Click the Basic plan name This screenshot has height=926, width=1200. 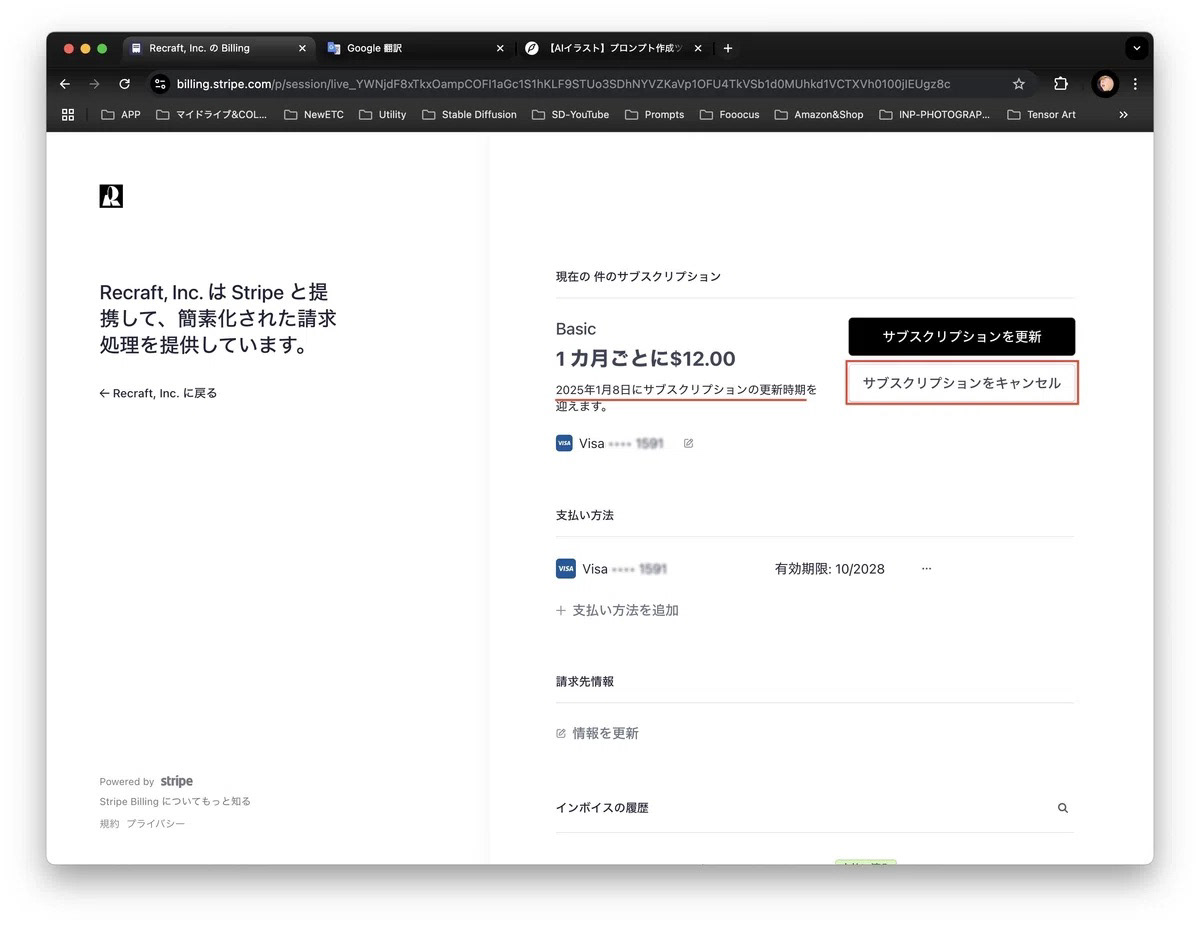(576, 329)
